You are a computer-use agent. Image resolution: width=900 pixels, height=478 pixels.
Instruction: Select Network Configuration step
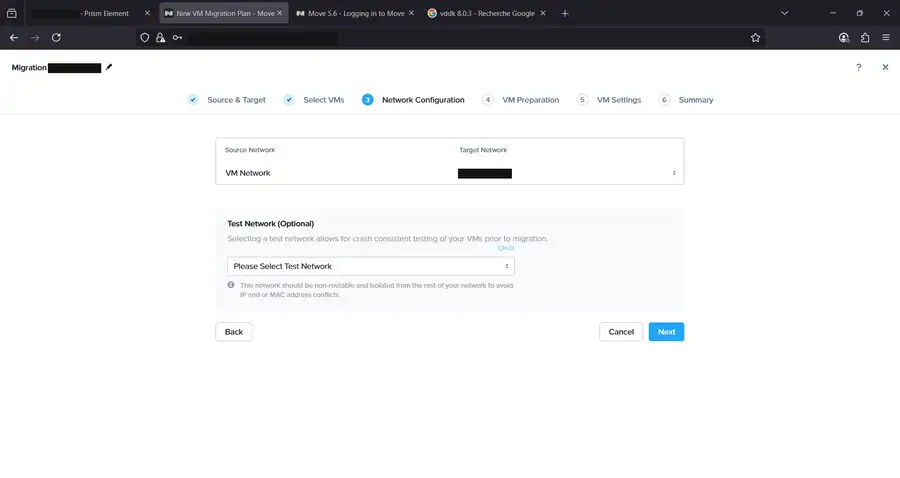coord(413,100)
